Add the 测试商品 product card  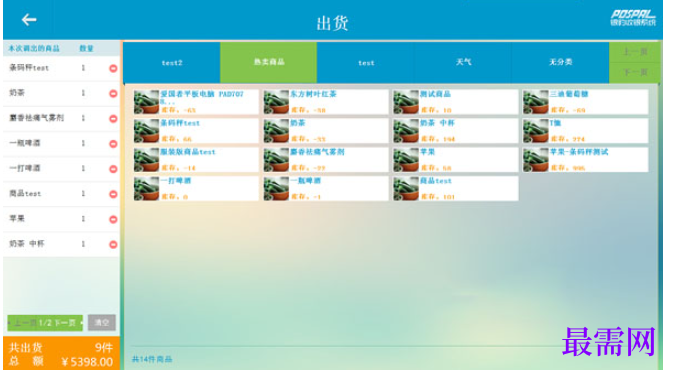[456, 102]
